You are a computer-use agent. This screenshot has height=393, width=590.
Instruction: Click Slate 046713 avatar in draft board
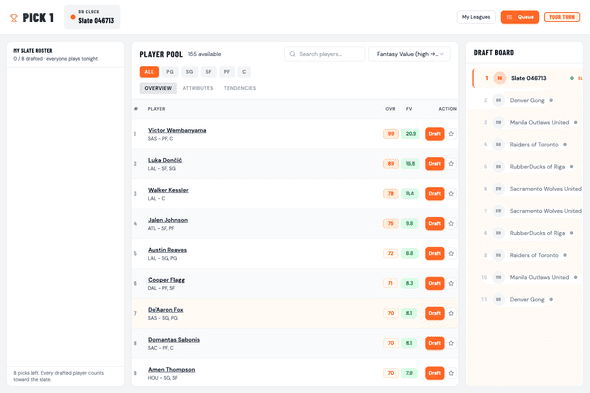coord(500,78)
